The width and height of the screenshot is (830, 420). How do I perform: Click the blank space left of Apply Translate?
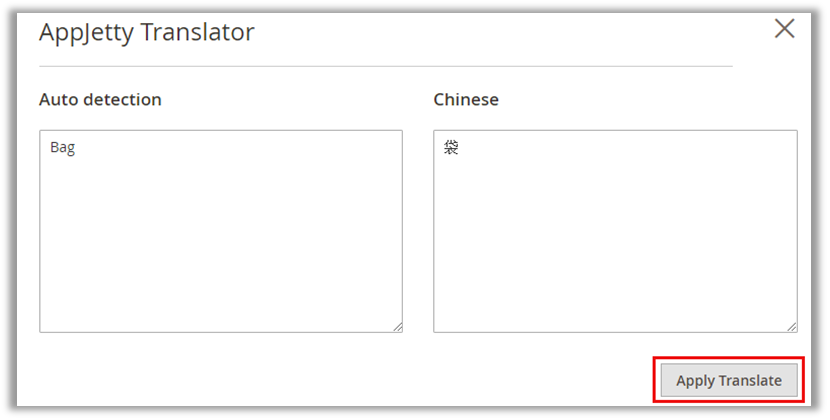pos(400,381)
